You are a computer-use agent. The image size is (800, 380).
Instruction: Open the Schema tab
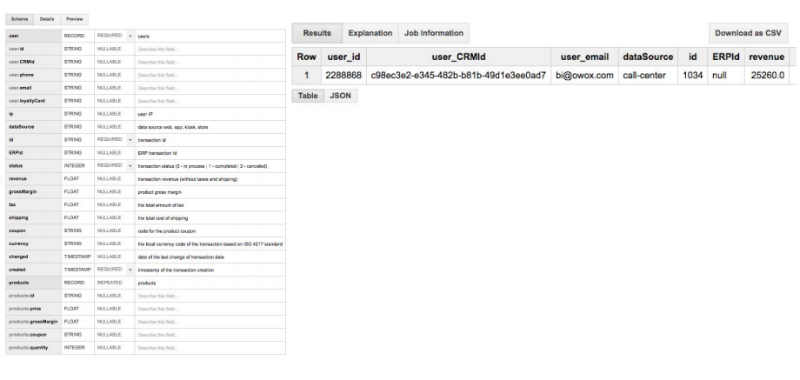(19, 19)
